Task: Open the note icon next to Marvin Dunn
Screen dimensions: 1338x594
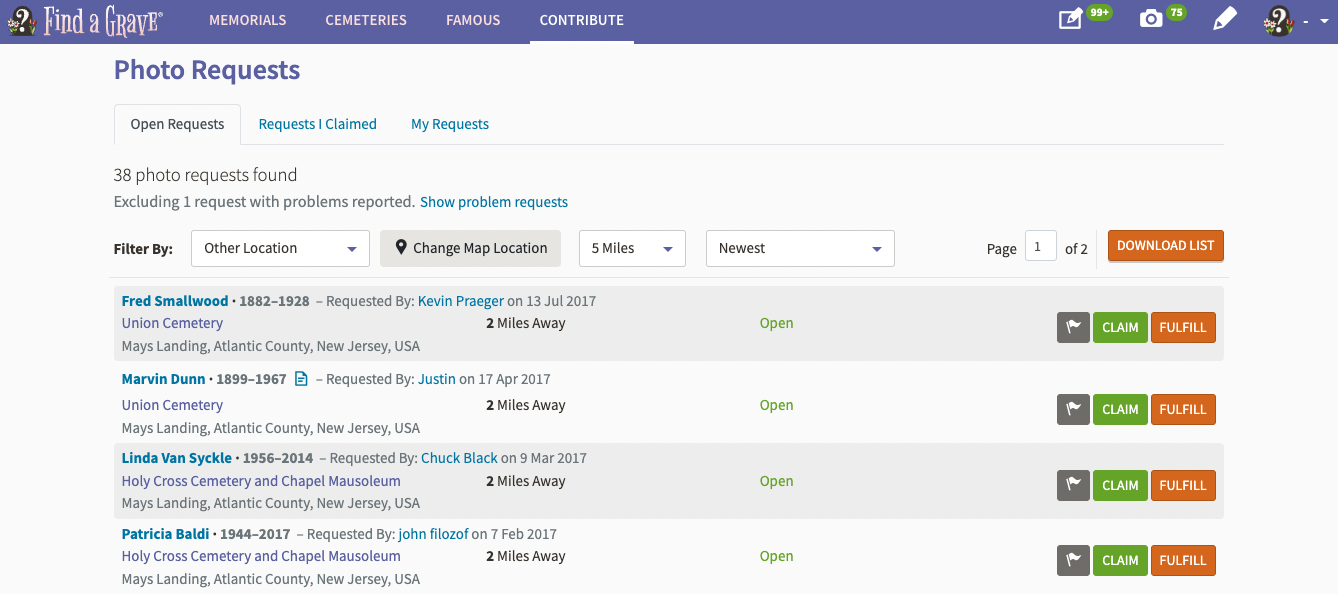Action: (301, 379)
